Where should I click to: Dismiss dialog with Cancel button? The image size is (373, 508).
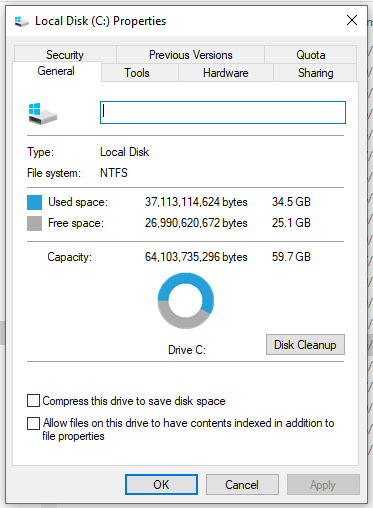(x=242, y=485)
